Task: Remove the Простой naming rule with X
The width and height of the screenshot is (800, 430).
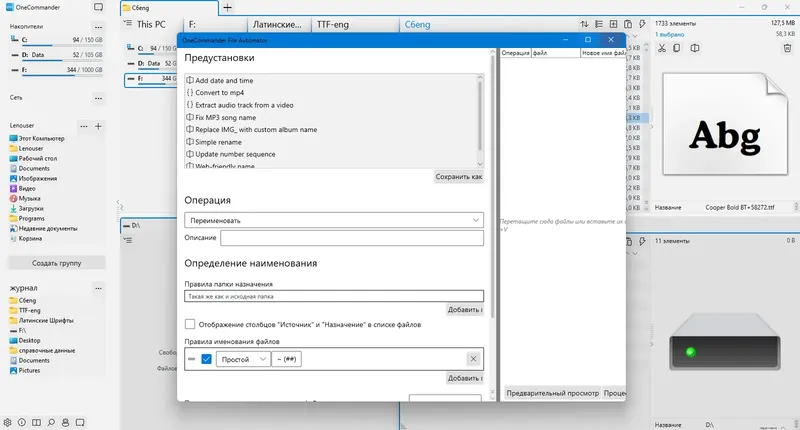Action: 473,359
